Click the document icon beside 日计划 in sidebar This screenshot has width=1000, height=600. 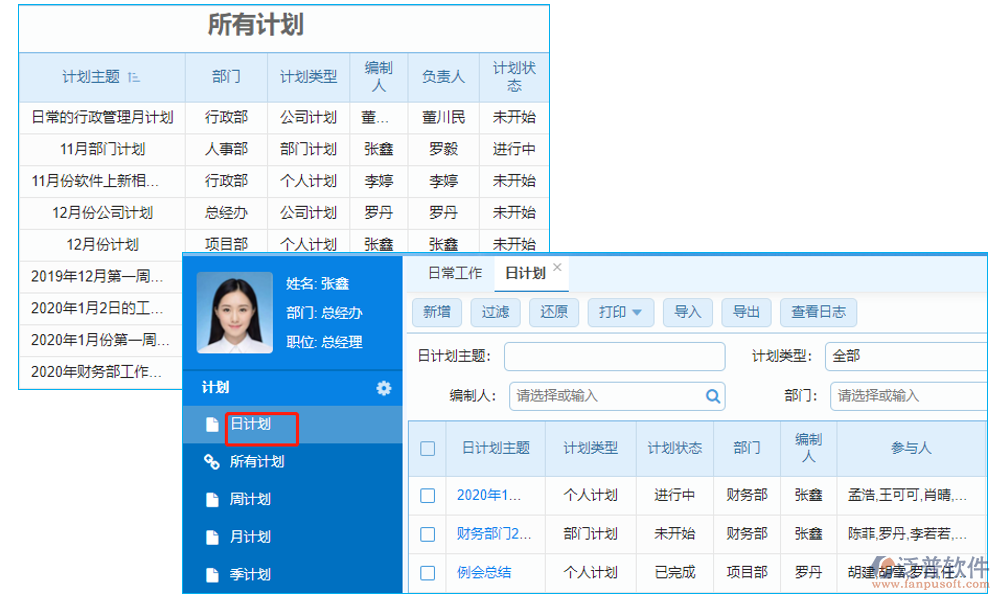tap(211, 425)
